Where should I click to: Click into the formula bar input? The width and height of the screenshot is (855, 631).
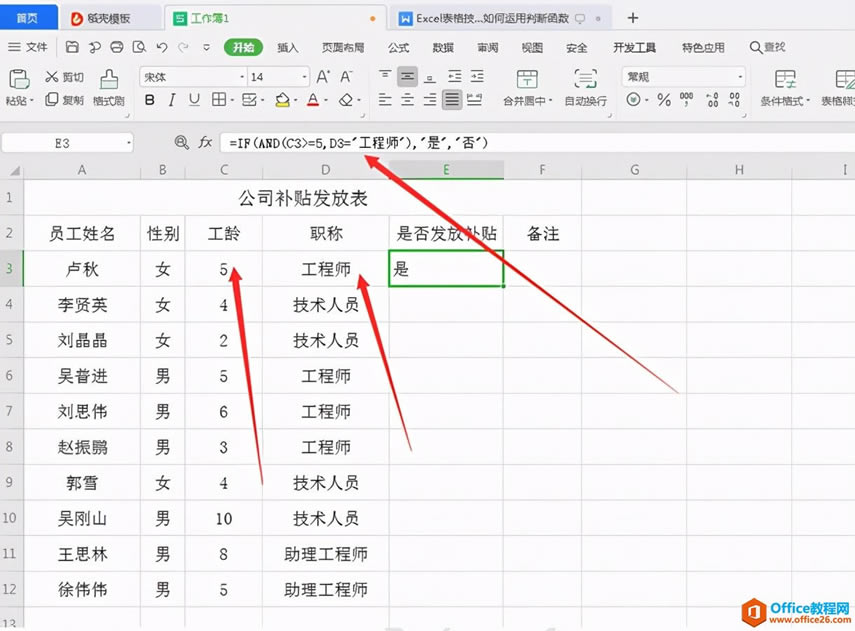pos(537,143)
